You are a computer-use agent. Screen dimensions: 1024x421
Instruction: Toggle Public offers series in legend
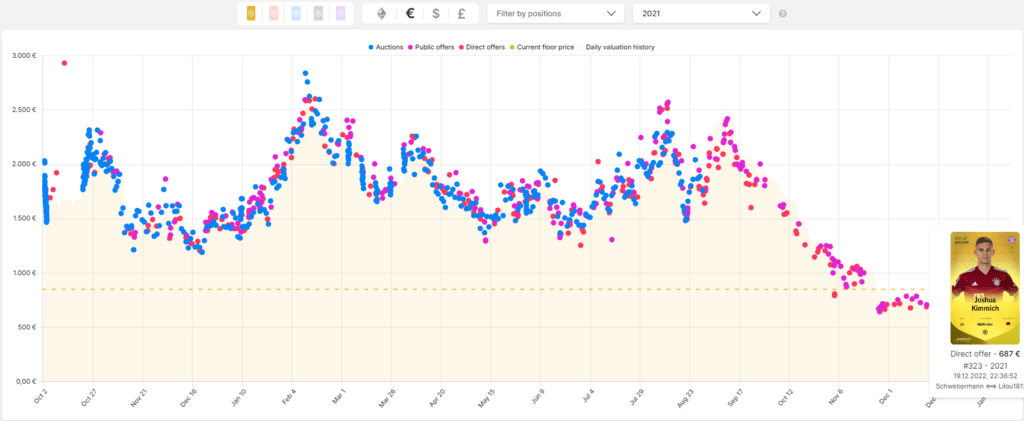pos(431,47)
